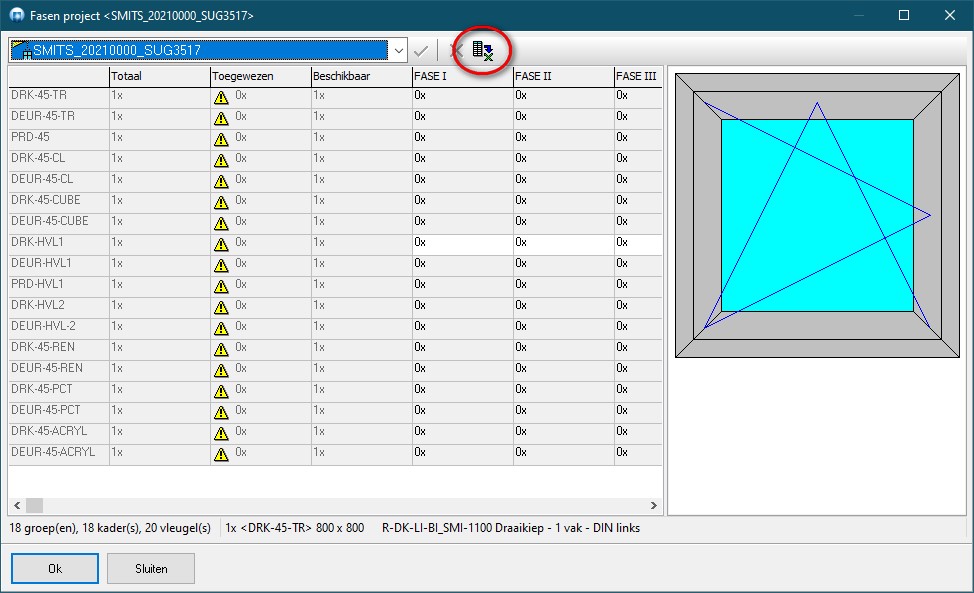Click the FASE III cell in DRK-HVL1 row
Image resolution: width=974 pixels, height=593 pixels.
coord(639,245)
